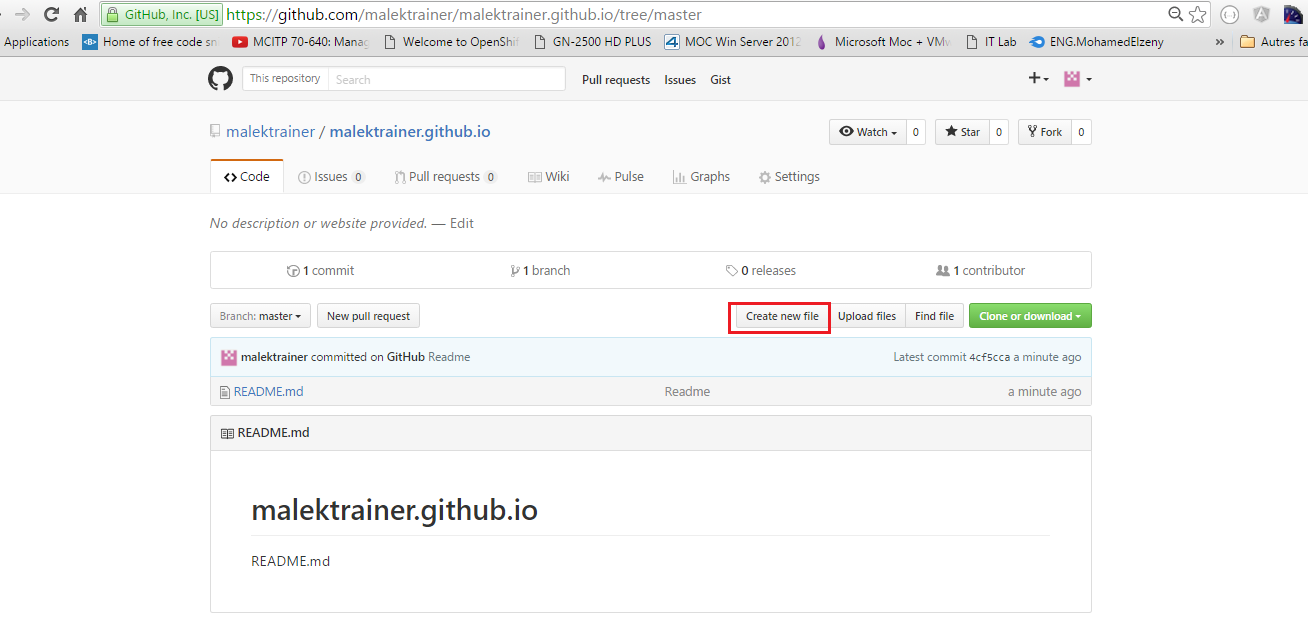
Task: Star the repository with the Star button
Action: point(962,132)
